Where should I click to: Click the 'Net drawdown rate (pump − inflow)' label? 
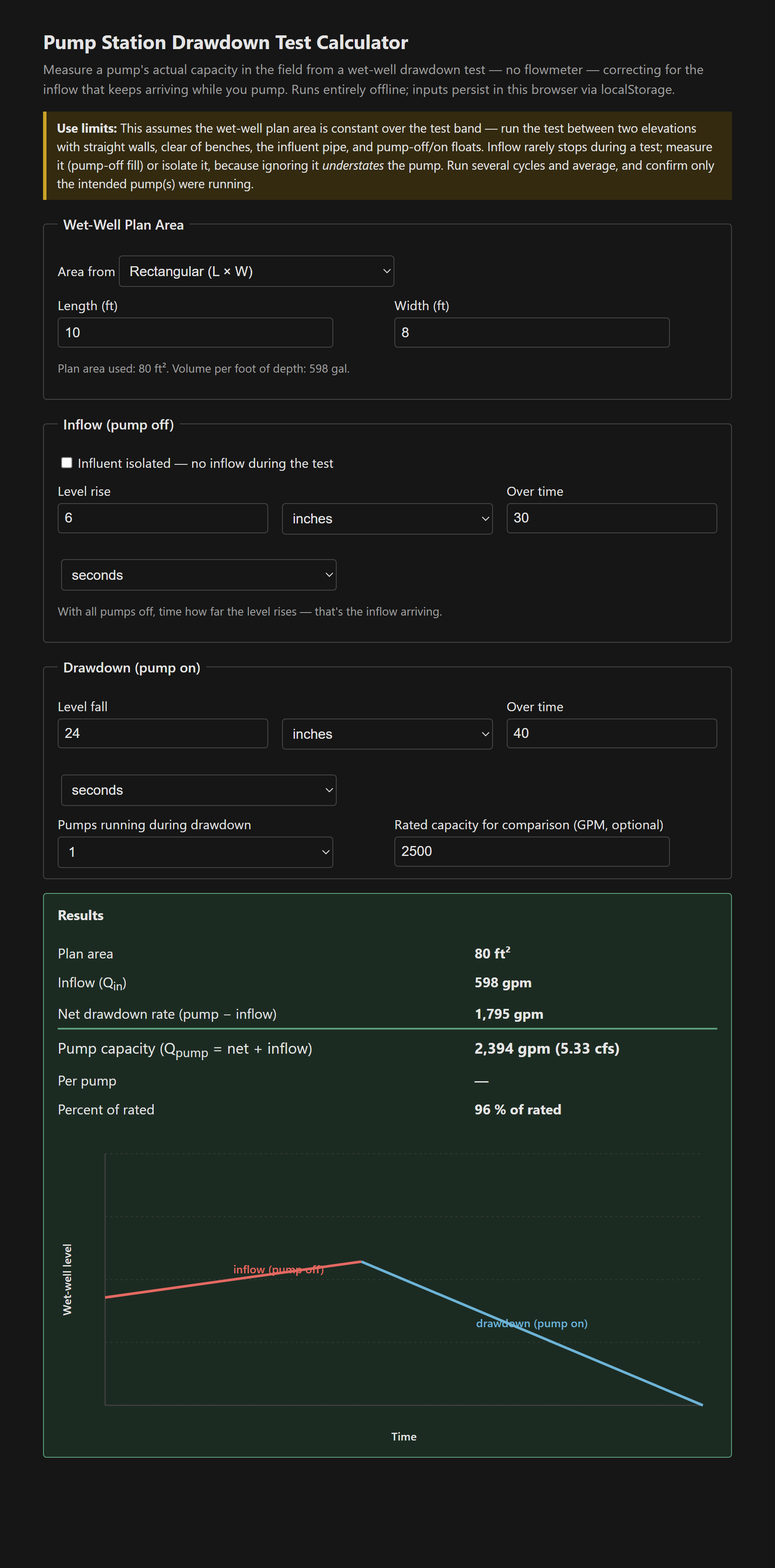point(167,1014)
